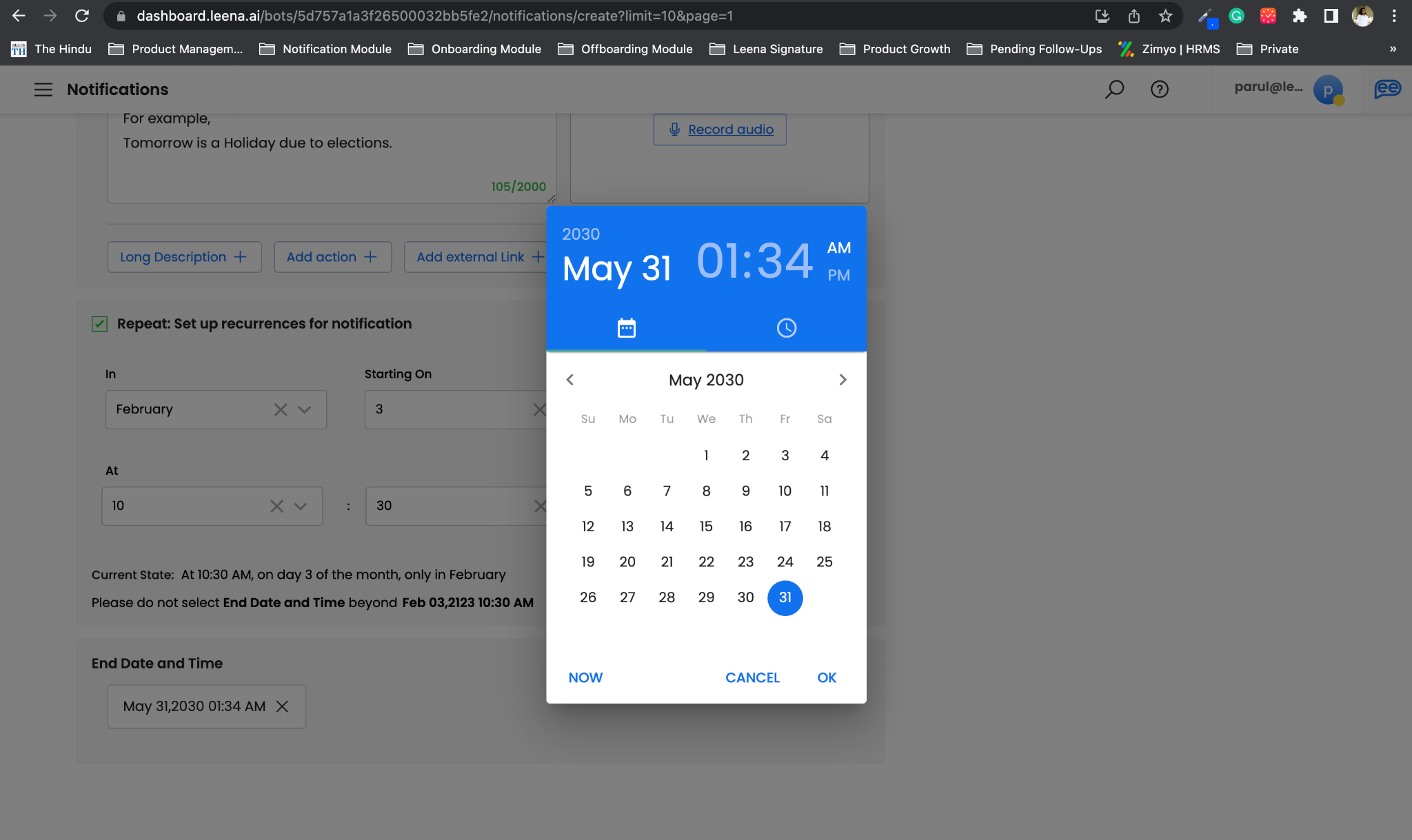This screenshot has width=1412, height=840.
Task: Clear the End Date and Time value
Action: 282,706
